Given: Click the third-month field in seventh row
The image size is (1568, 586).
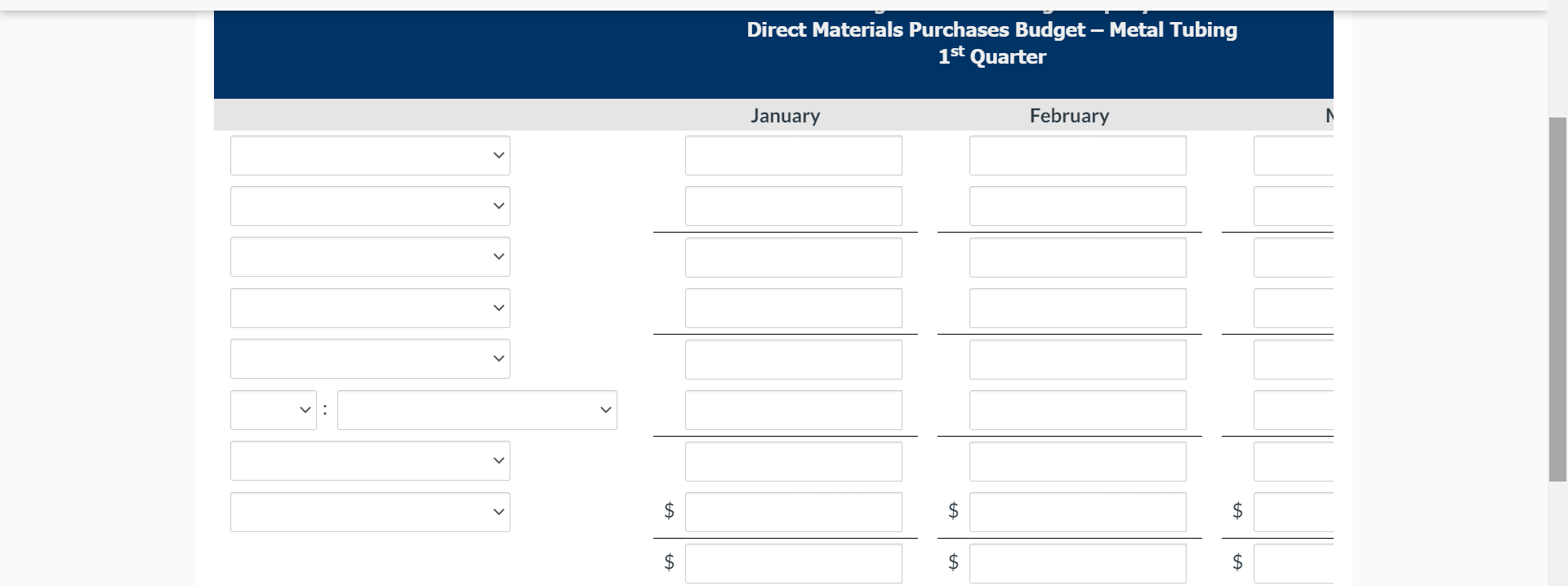Looking at the screenshot, I should click(1294, 461).
